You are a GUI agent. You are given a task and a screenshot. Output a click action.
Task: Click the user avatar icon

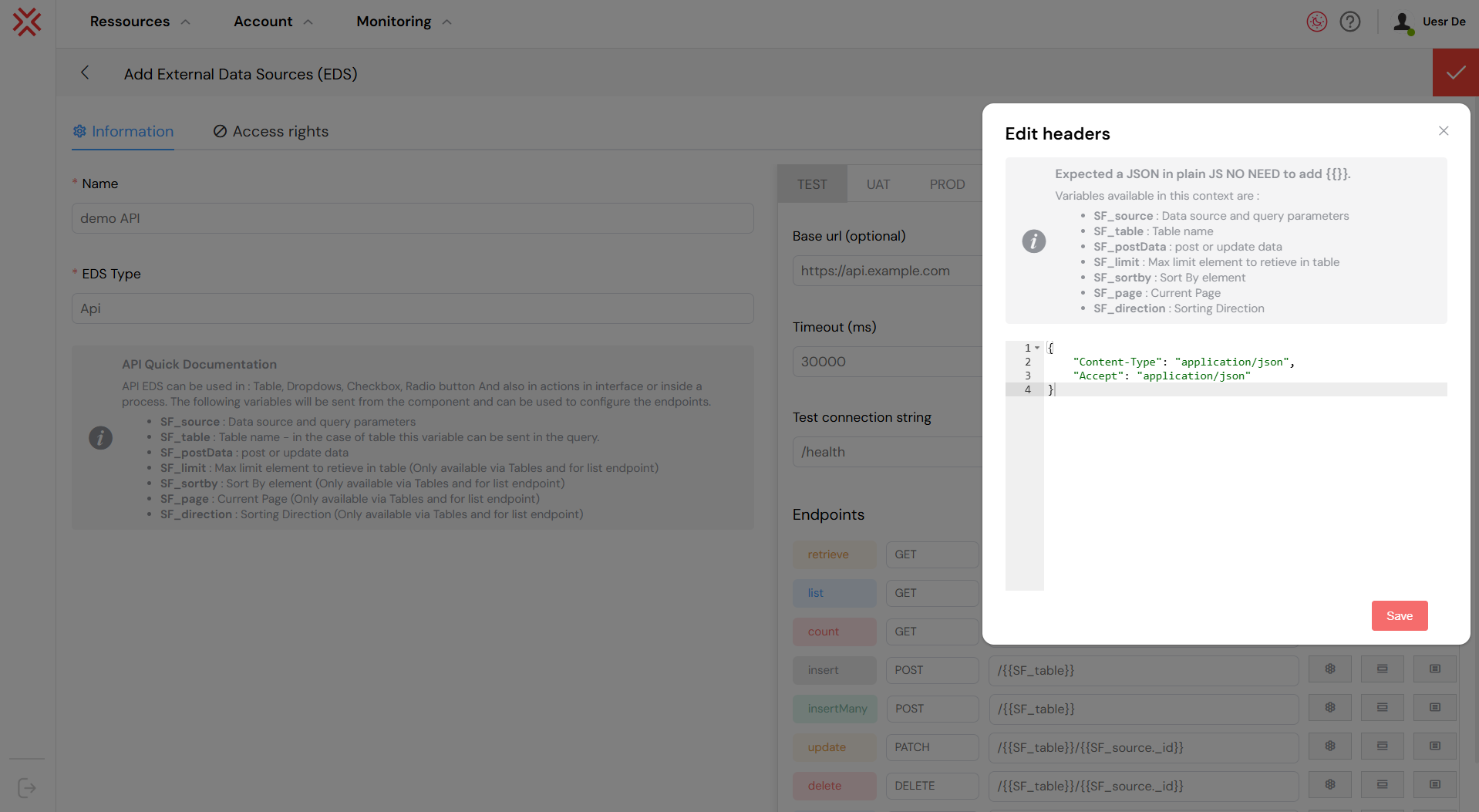pyautogui.click(x=1402, y=22)
